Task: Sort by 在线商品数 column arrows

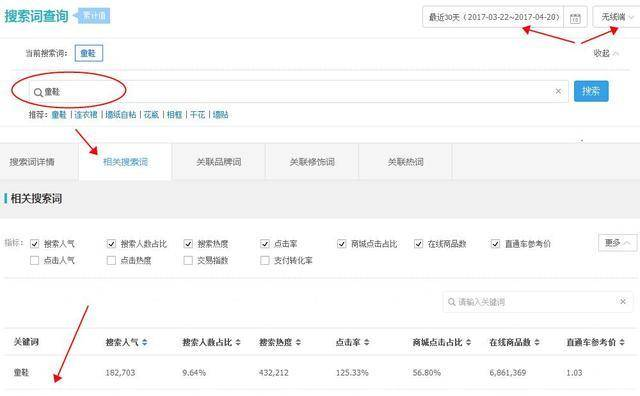Action: pyautogui.click(x=537, y=342)
